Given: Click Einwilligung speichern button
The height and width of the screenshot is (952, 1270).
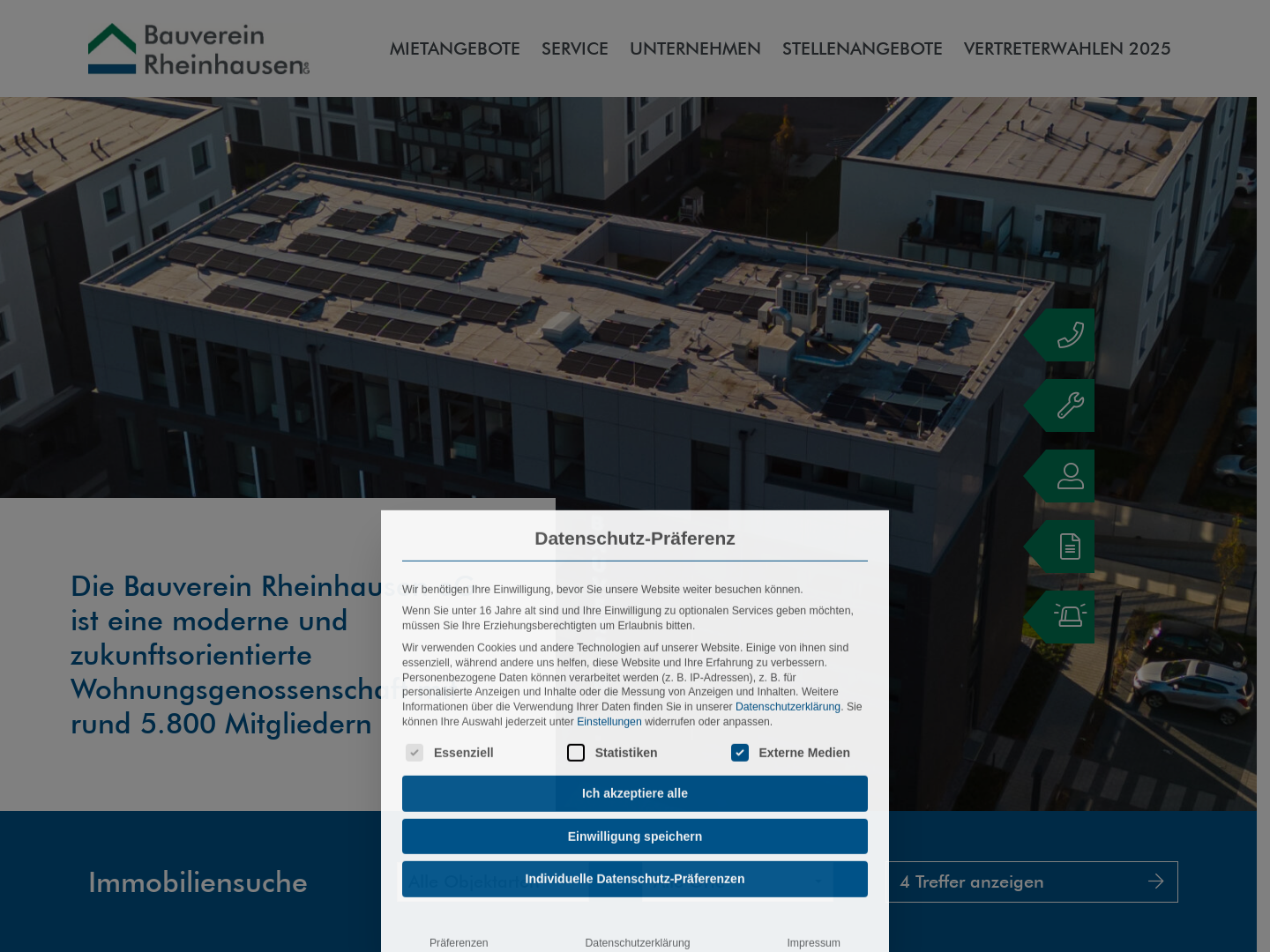Looking at the screenshot, I should pos(635,837).
